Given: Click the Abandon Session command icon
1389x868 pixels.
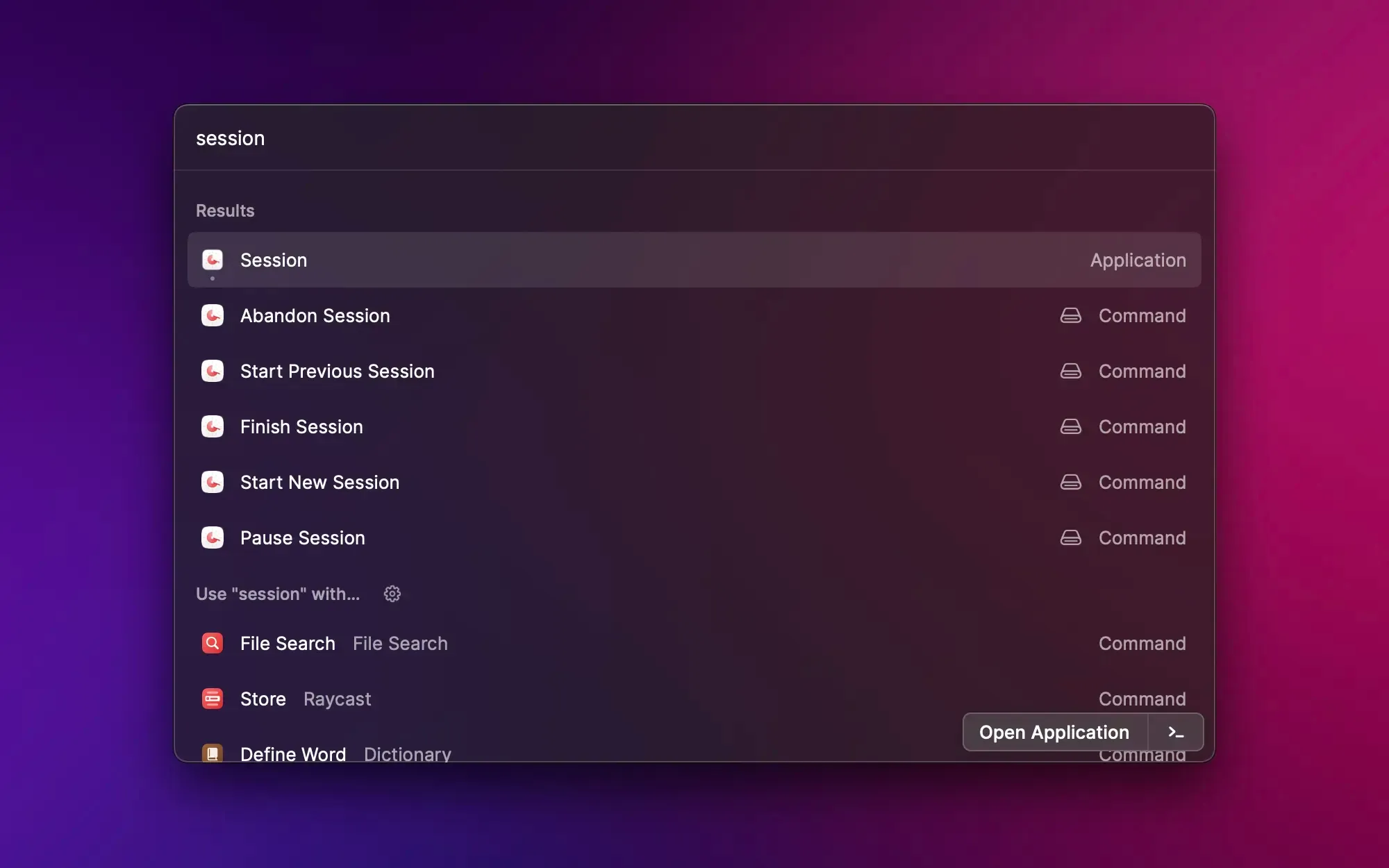Looking at the screenshot, I should pos(213,315).
